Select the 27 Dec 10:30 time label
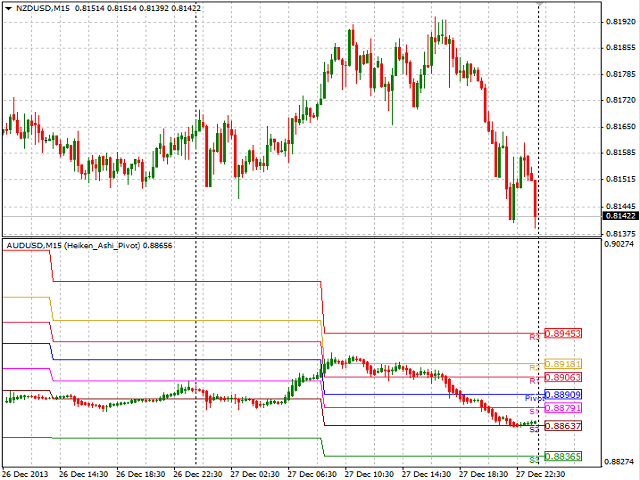640x480 pixels. 369,474
